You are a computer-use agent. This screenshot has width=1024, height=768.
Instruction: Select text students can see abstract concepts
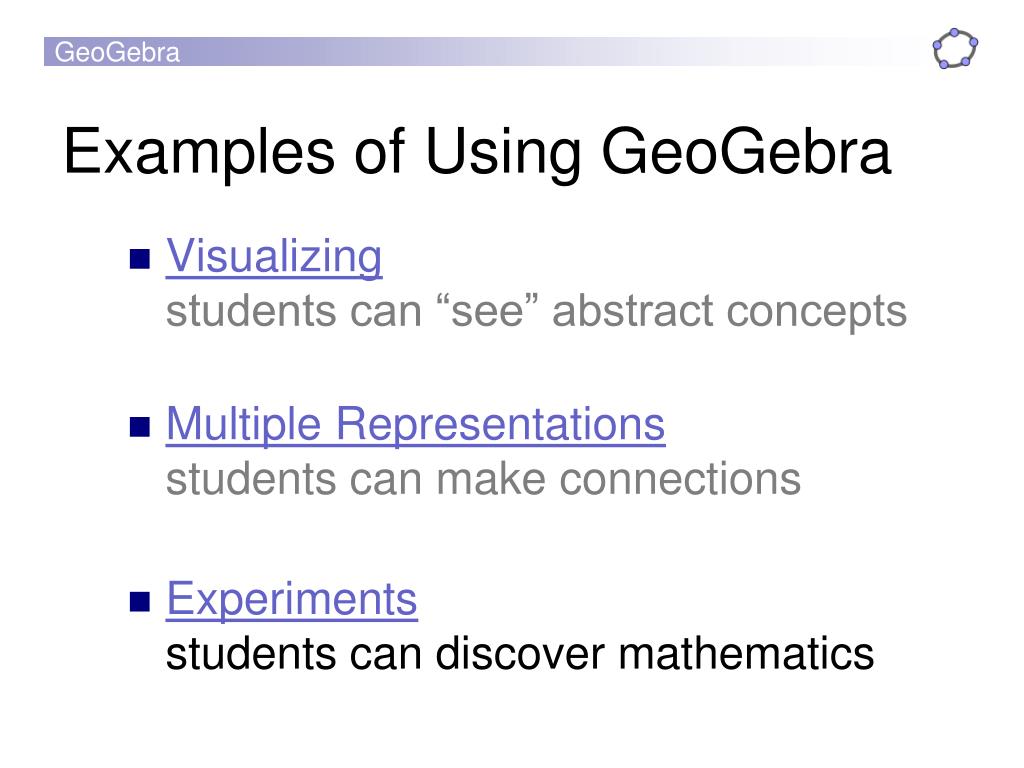point(536,311)
